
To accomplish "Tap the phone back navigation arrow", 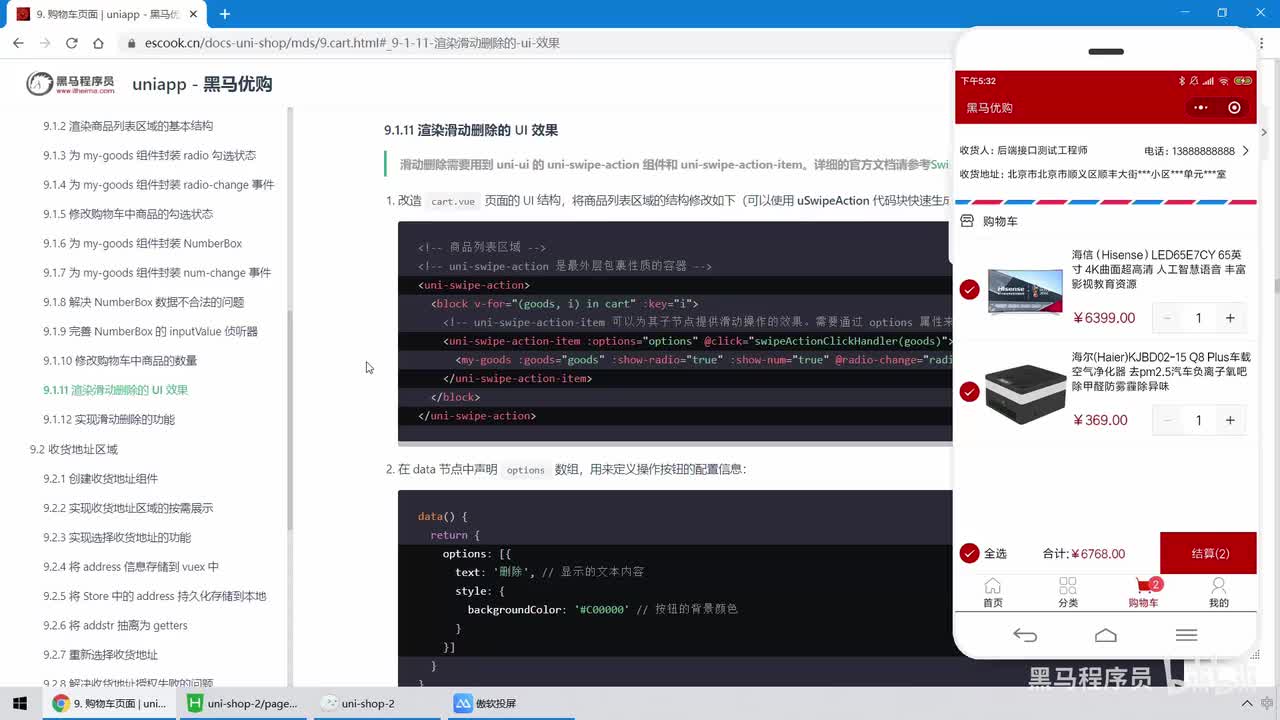I will [1025, 635].
